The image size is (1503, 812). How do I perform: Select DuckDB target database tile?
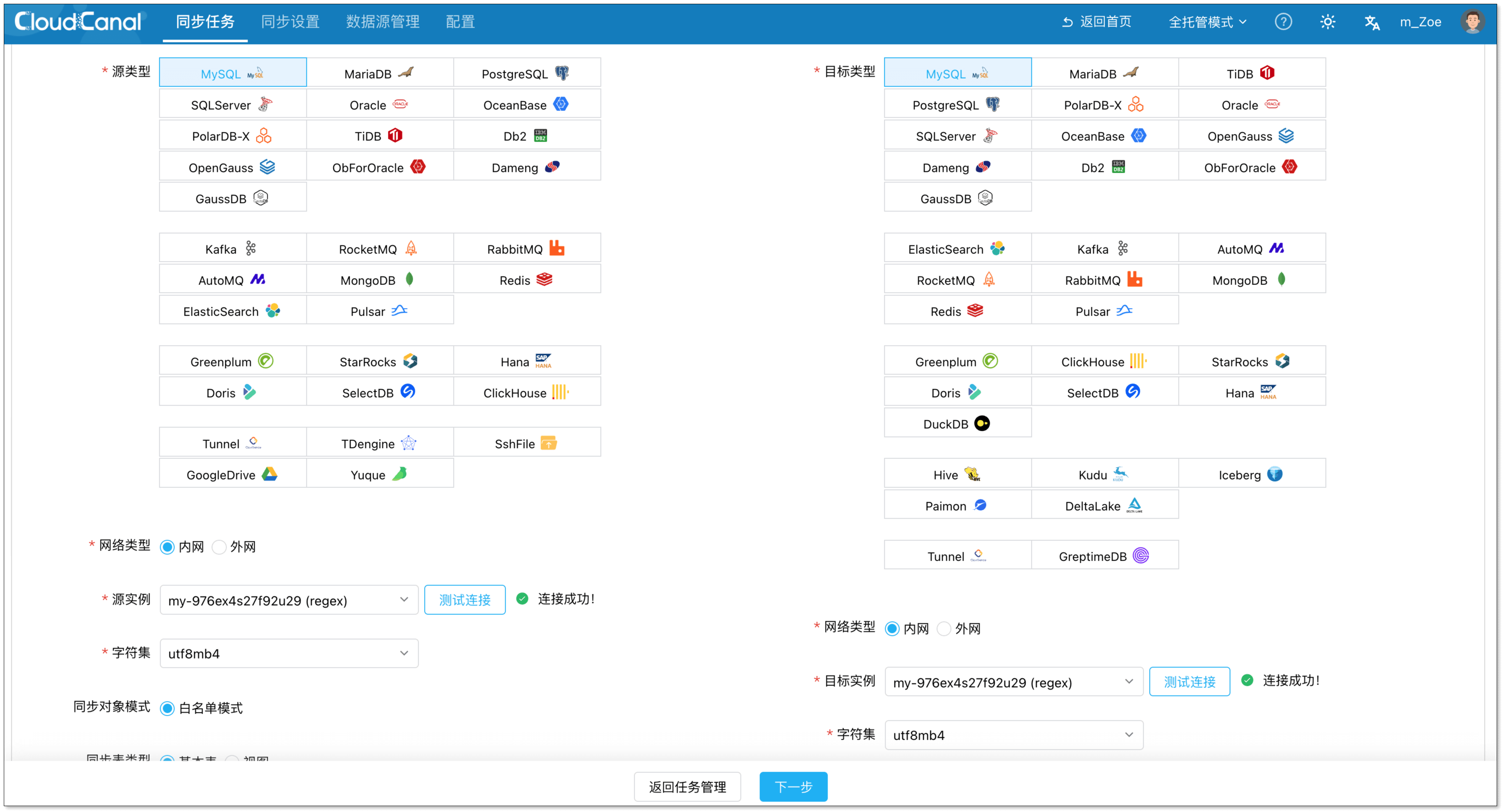click(x=957, y=424)
